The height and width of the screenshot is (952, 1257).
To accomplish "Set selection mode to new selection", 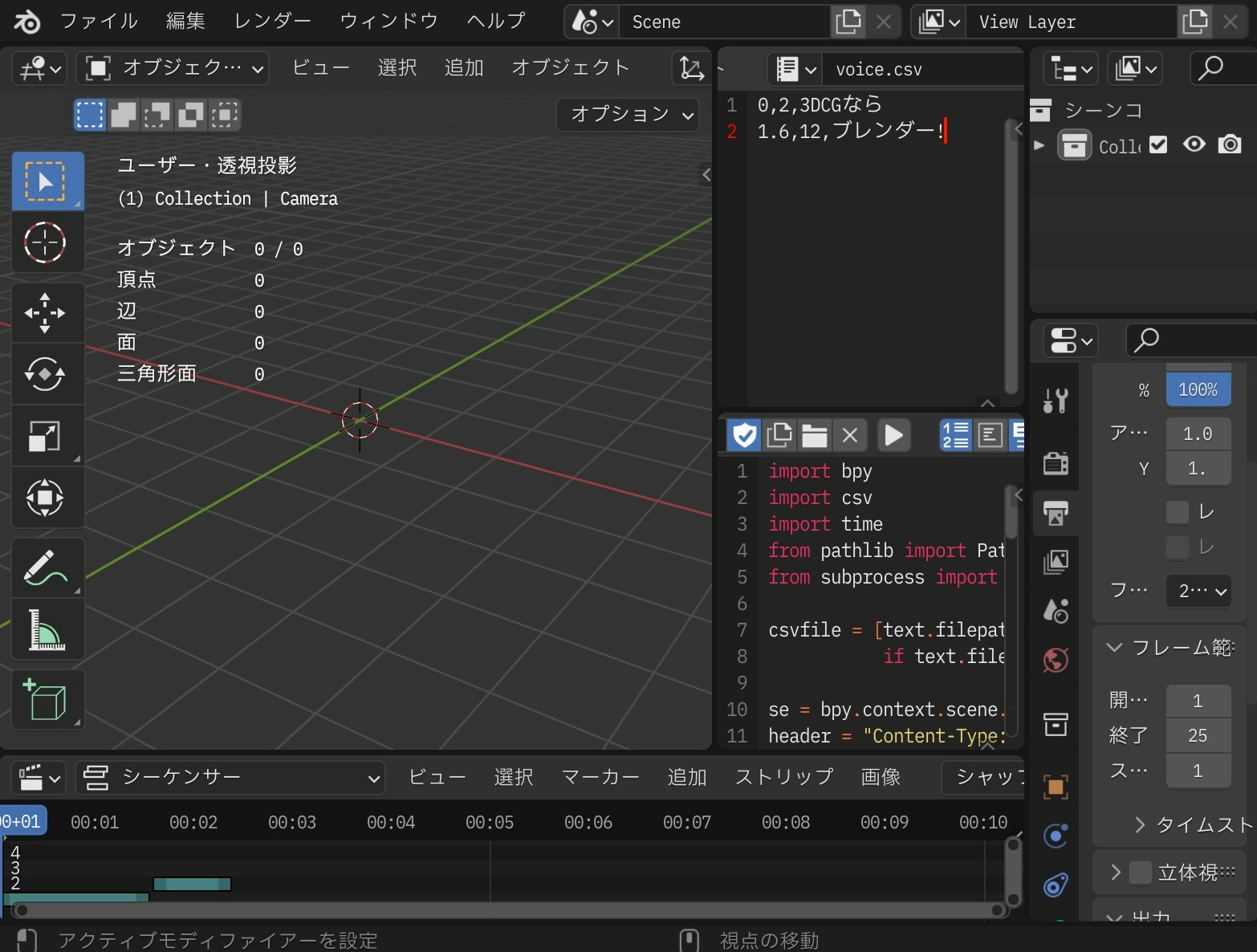I will [90, 115].
